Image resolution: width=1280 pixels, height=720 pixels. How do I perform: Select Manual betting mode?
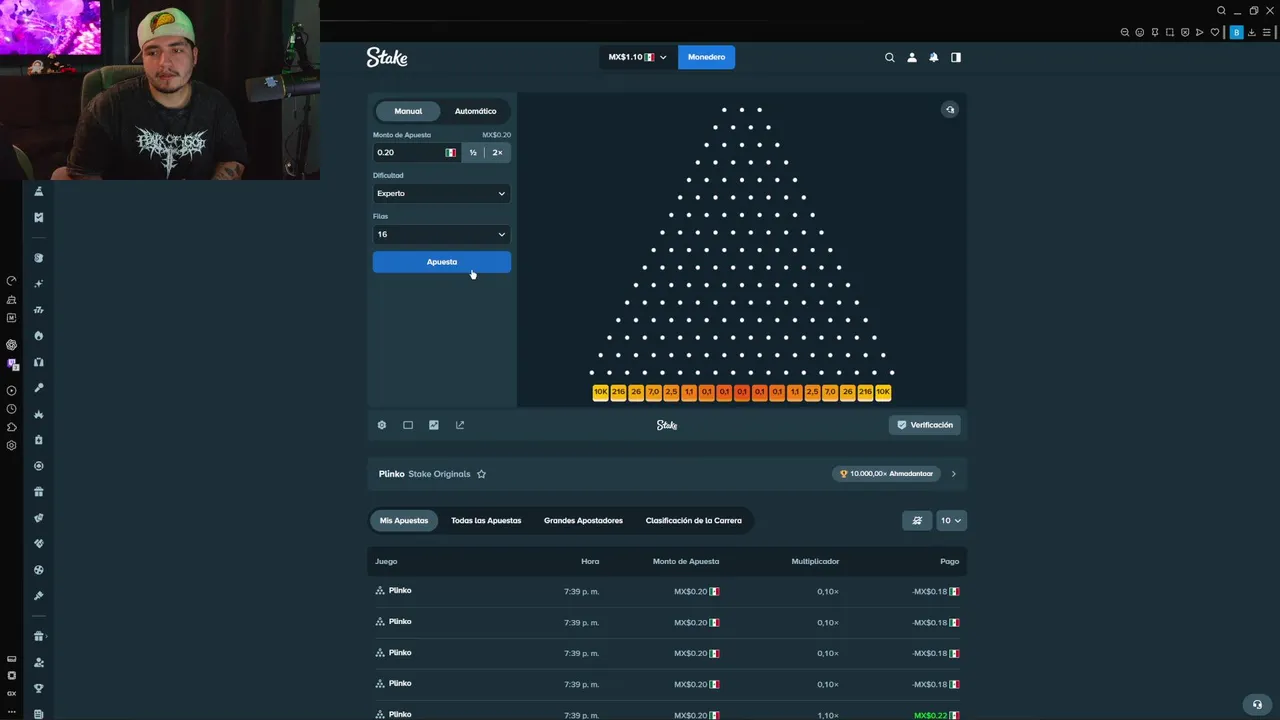click(x=408, y=111)
